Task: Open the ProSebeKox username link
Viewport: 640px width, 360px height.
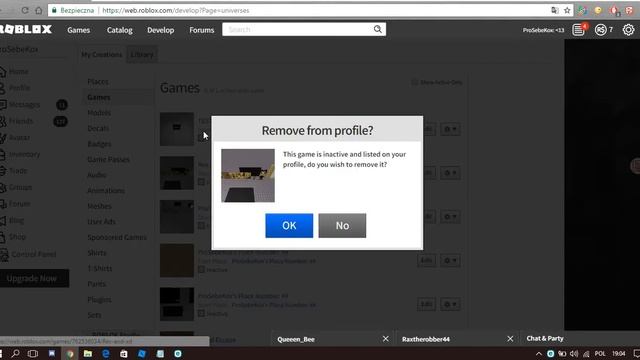Action: [x=19, y=49]
